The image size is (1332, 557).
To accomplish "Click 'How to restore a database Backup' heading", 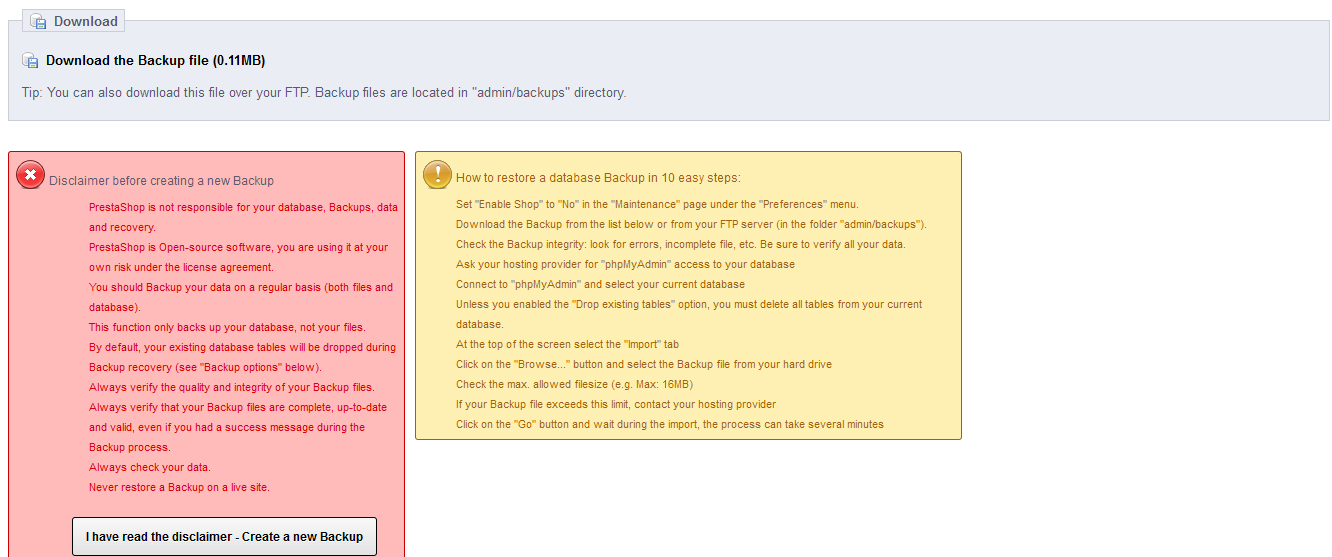I will [x=598, y=178].
